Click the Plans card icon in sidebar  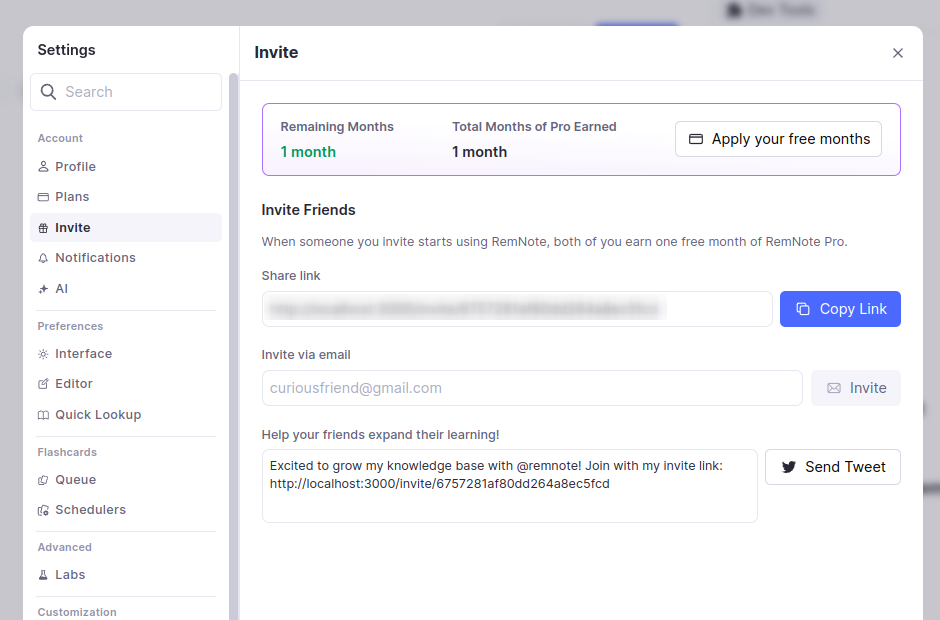(43, 197)
